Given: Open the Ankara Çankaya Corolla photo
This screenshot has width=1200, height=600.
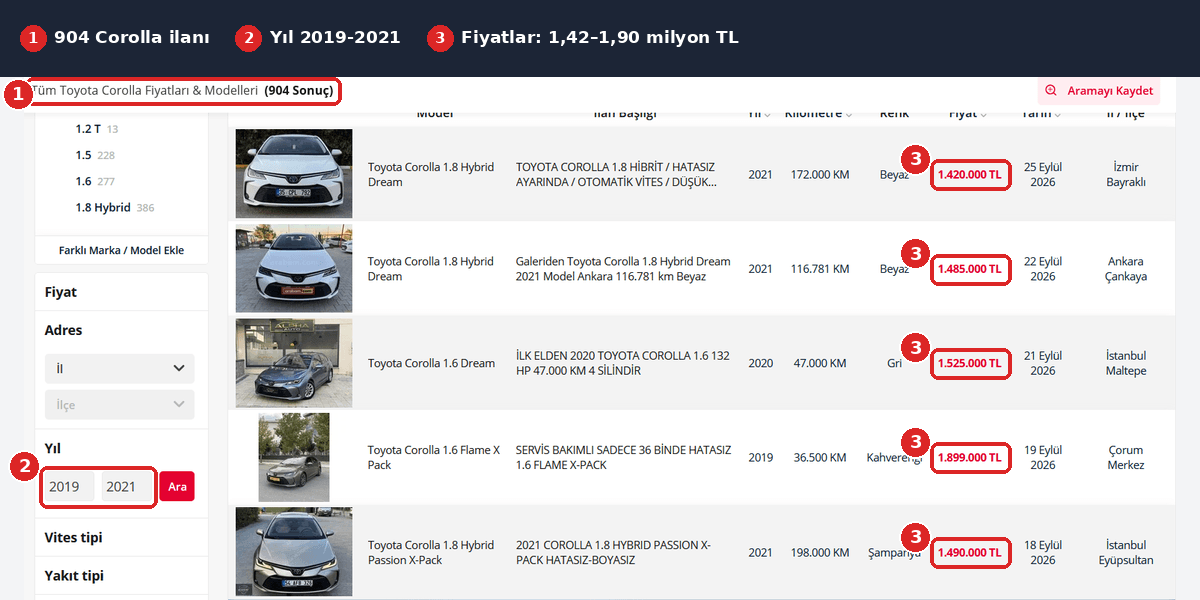Looking at the screenshot, I should point(294,268).
